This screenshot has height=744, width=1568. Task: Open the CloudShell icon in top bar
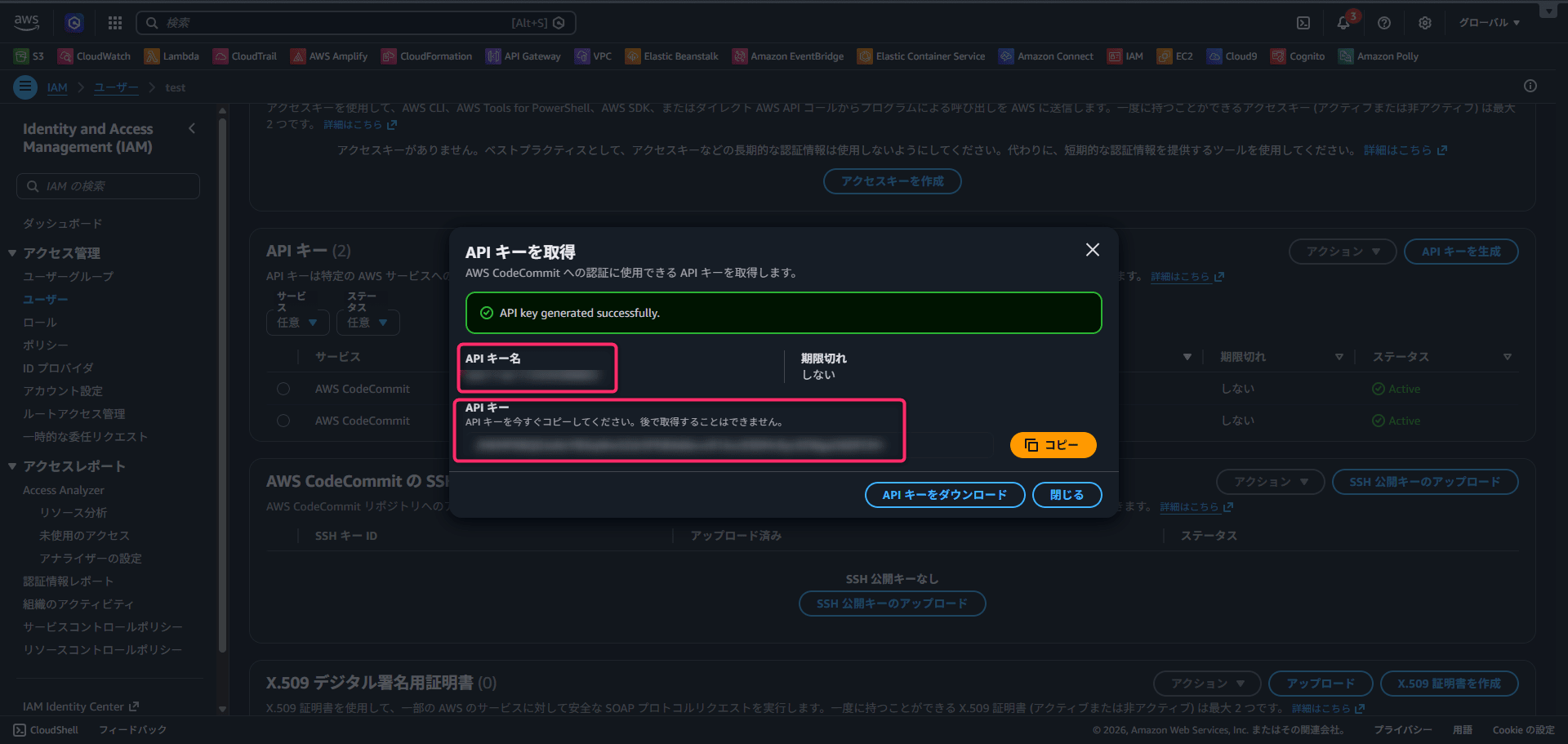(1303, 23)
